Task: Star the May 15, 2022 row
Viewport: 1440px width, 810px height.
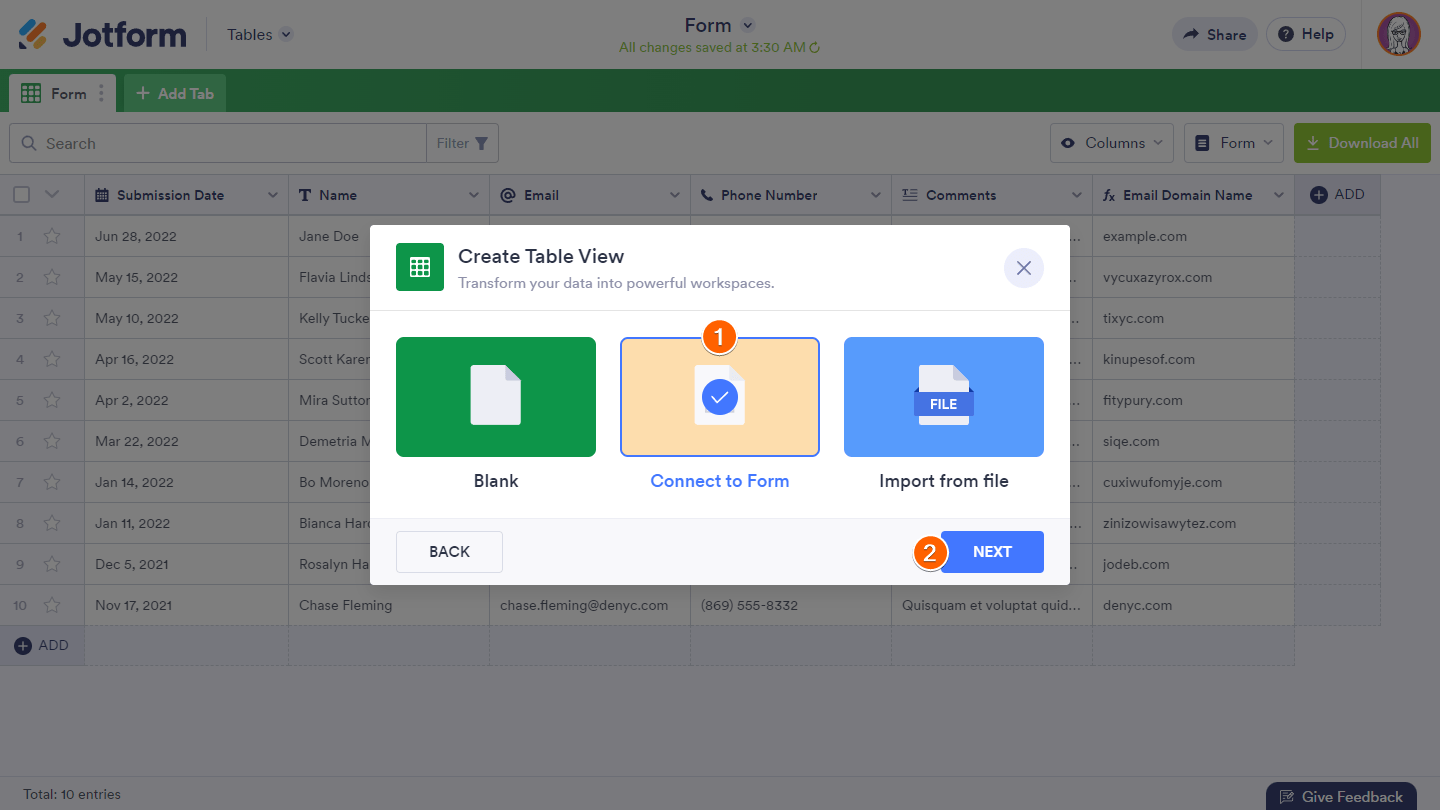Action: tap(52, 278)
